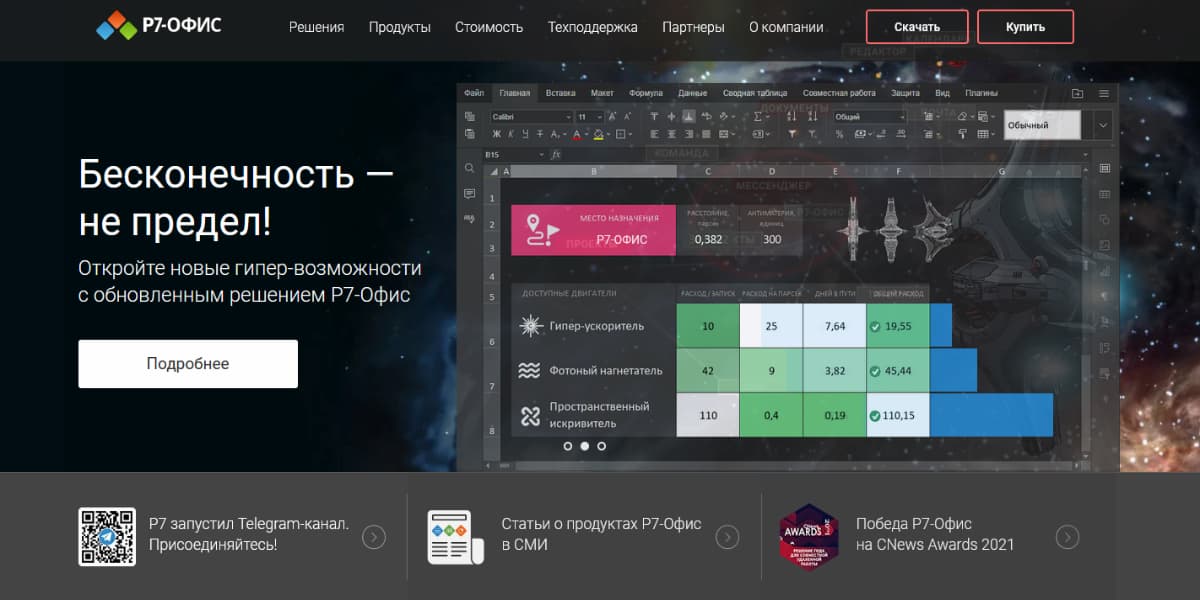1200x600 pixels.
Task: Open the Продукты menu item
Action: (399, 27)
